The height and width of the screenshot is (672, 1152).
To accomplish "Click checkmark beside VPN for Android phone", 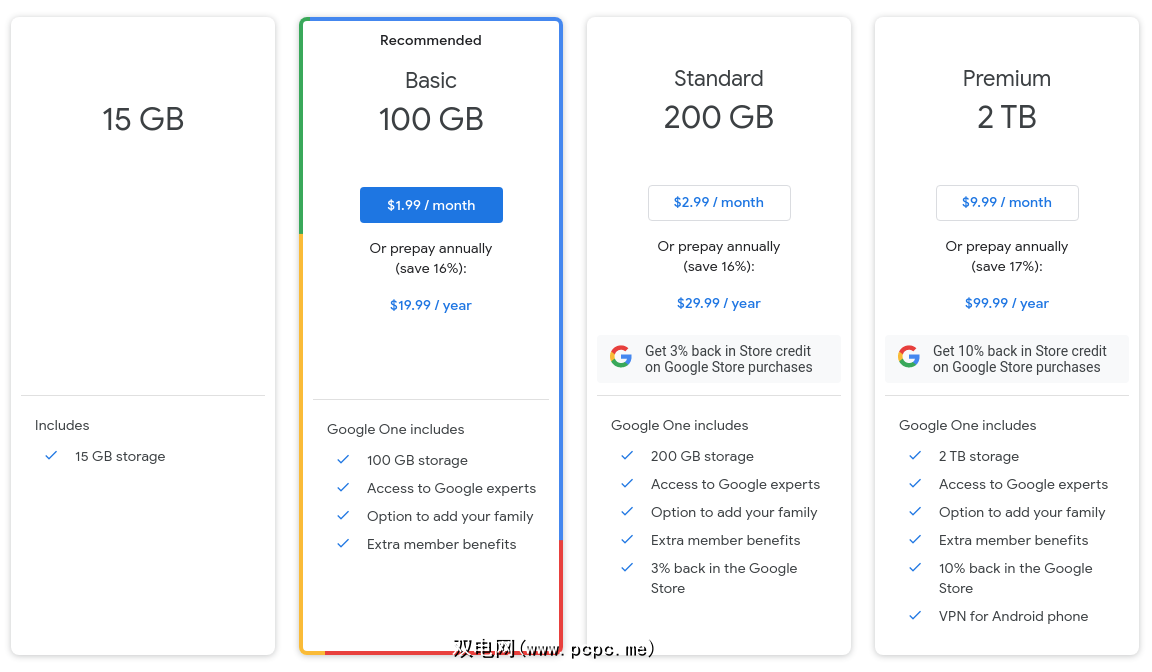I will (x=915, y=616).
